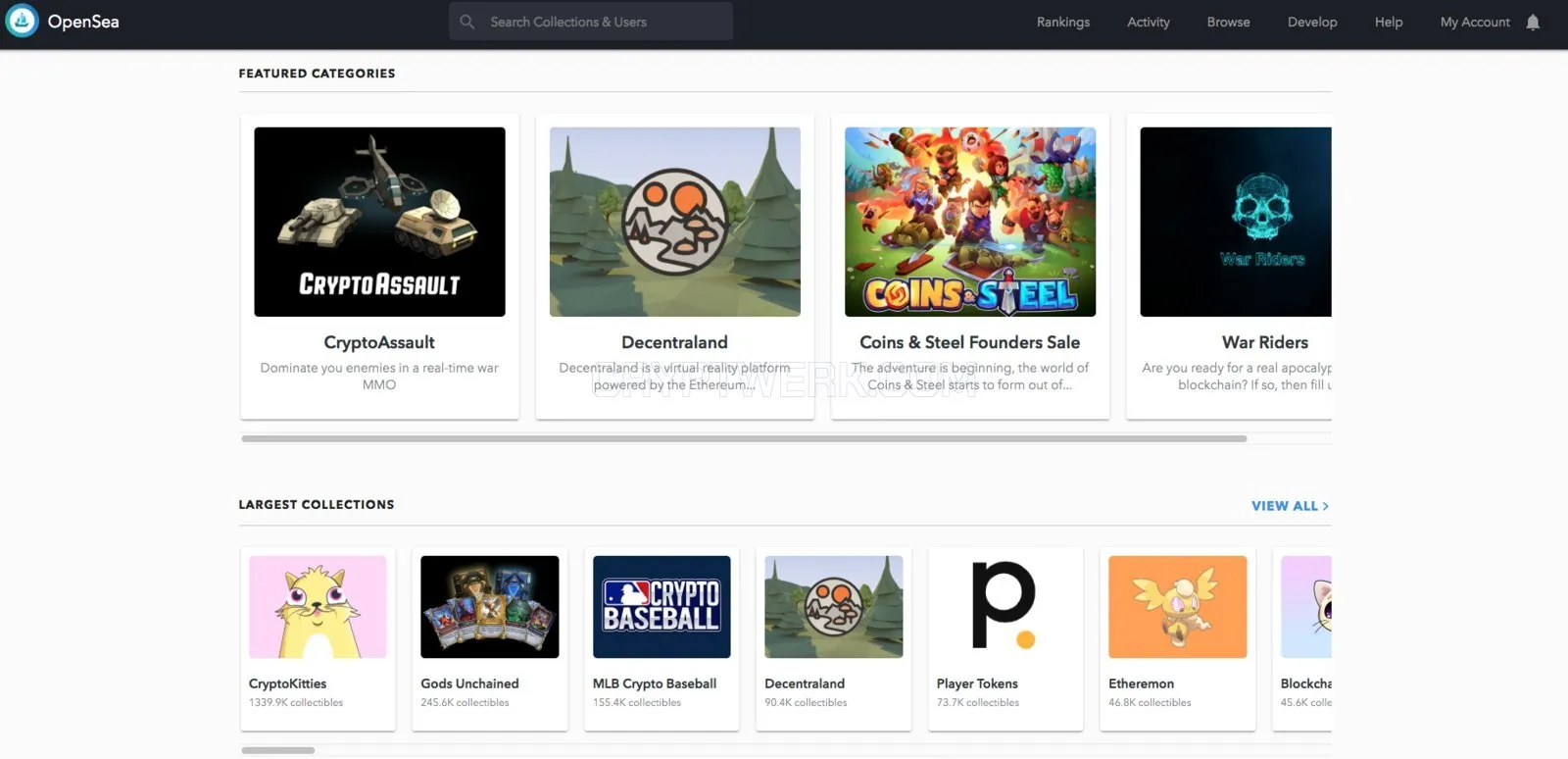Open the Help menu
1568x759 pixels.
[1389, 22]
